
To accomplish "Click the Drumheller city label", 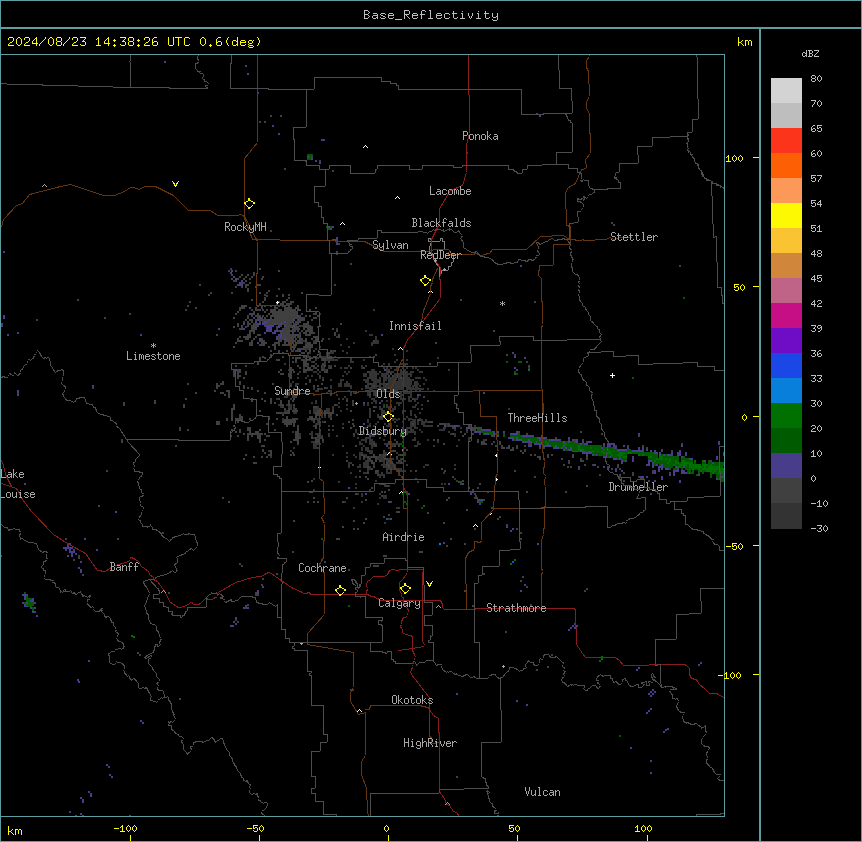I will click(x=638, y=487).
